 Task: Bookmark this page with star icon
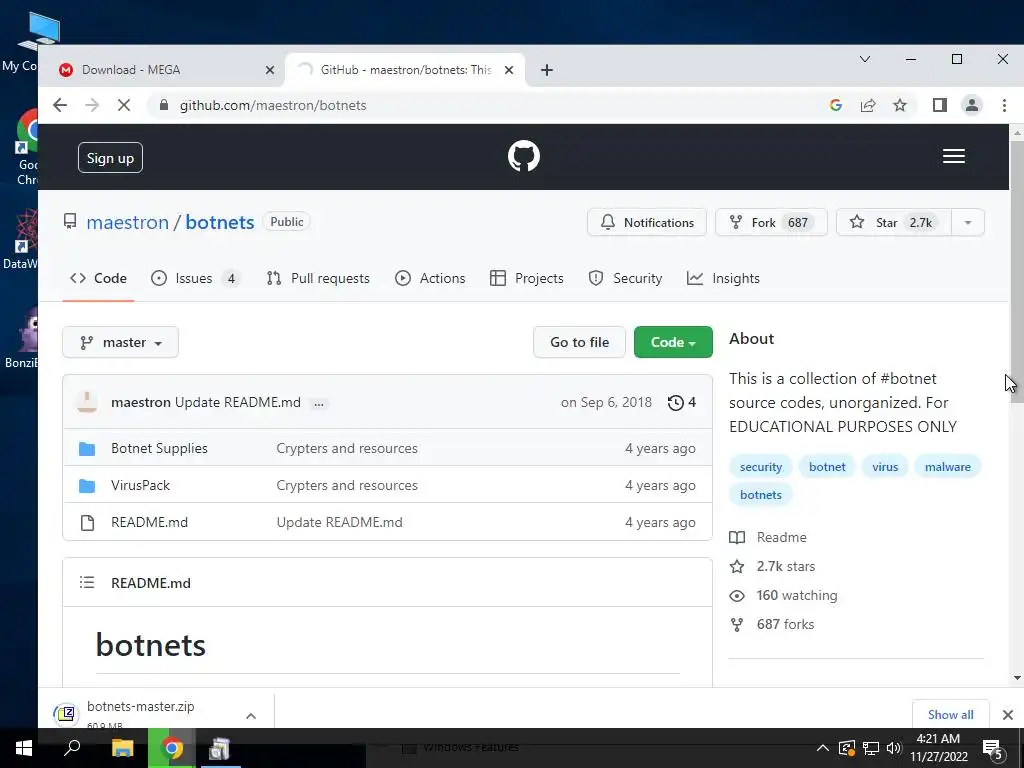[x=900, y=105]
